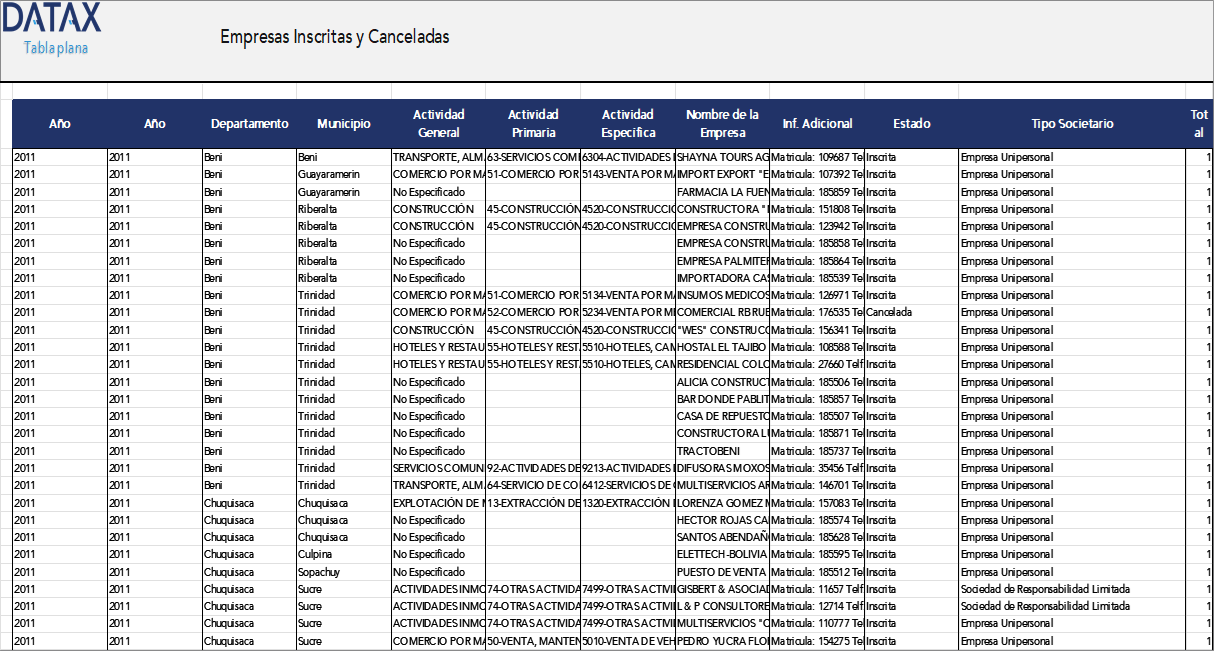This screenshot has height=651, width=1214.
Task: Click the Estado column header
Action: [x=911, y=124]
